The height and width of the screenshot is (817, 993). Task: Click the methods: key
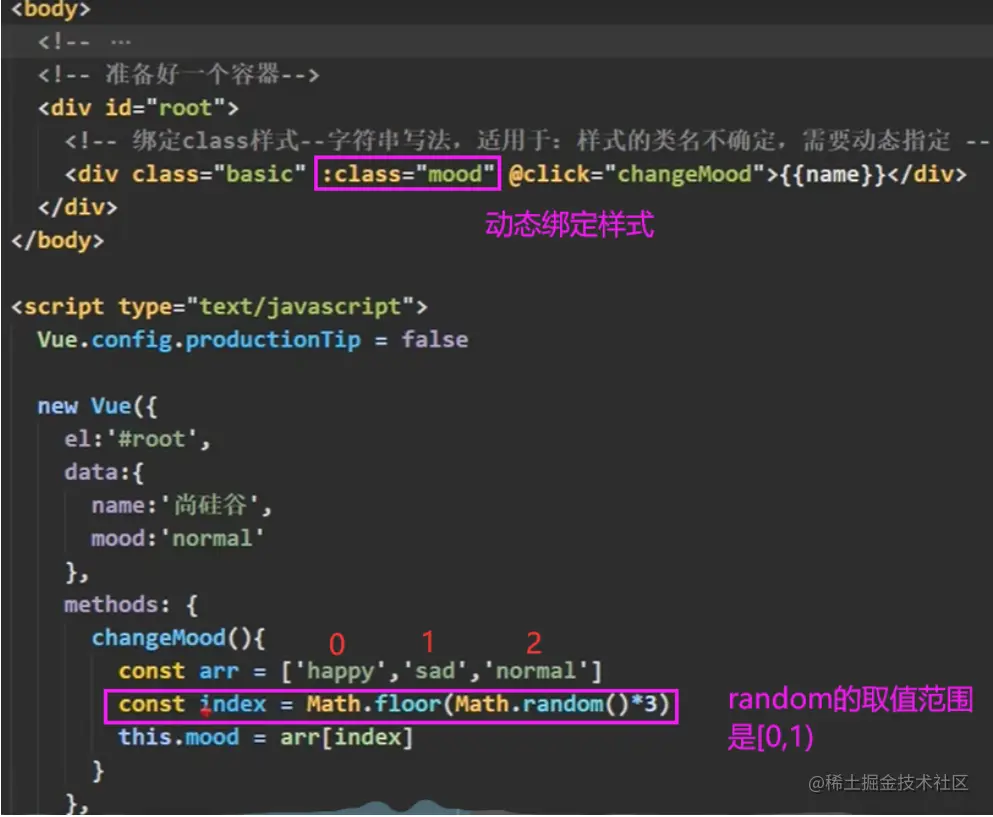[117, 605]
